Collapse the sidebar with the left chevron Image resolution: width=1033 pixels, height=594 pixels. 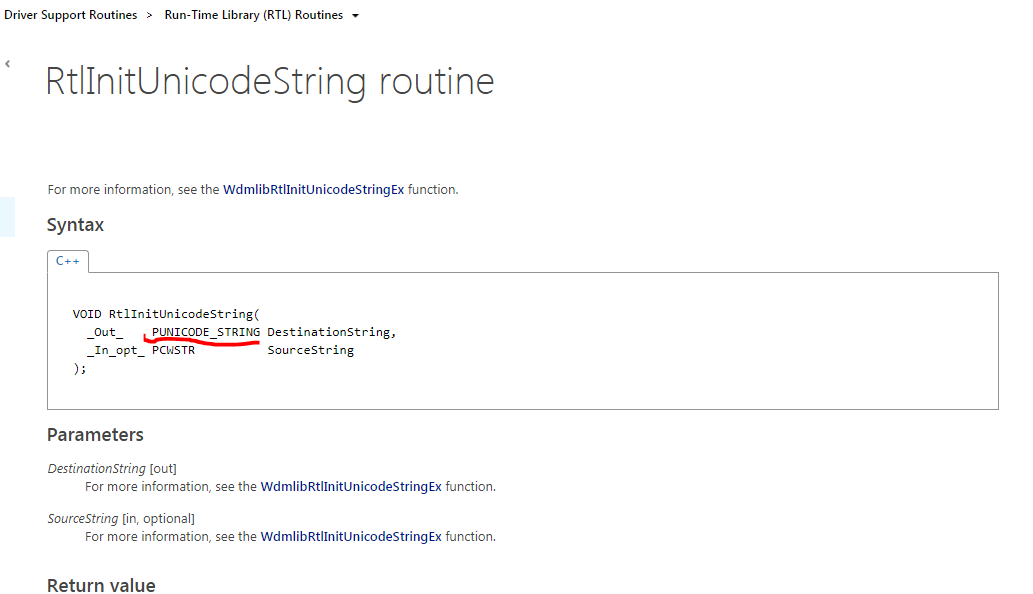pyautogui.click(x=8, y=64)
